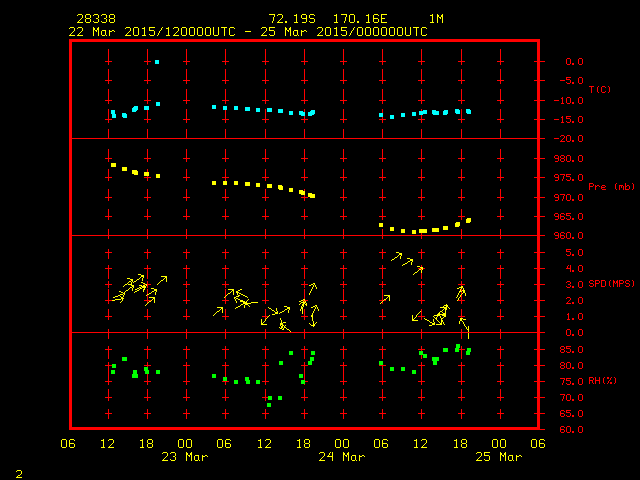Select the -15.0 temperature axis value
The height and width of the screenshot is (480, 640).
coord(569,120)
